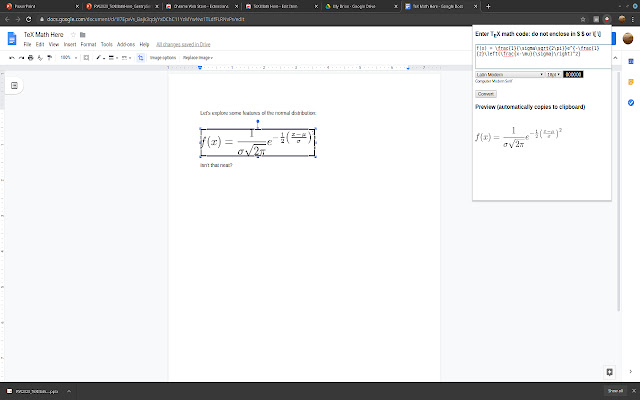Click the downloaded pptx file
Screen dimensions: 640x400
33,391
